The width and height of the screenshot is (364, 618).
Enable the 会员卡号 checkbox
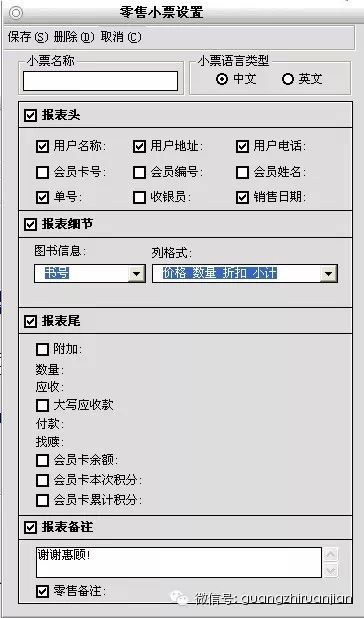click(x=42, y=172)
